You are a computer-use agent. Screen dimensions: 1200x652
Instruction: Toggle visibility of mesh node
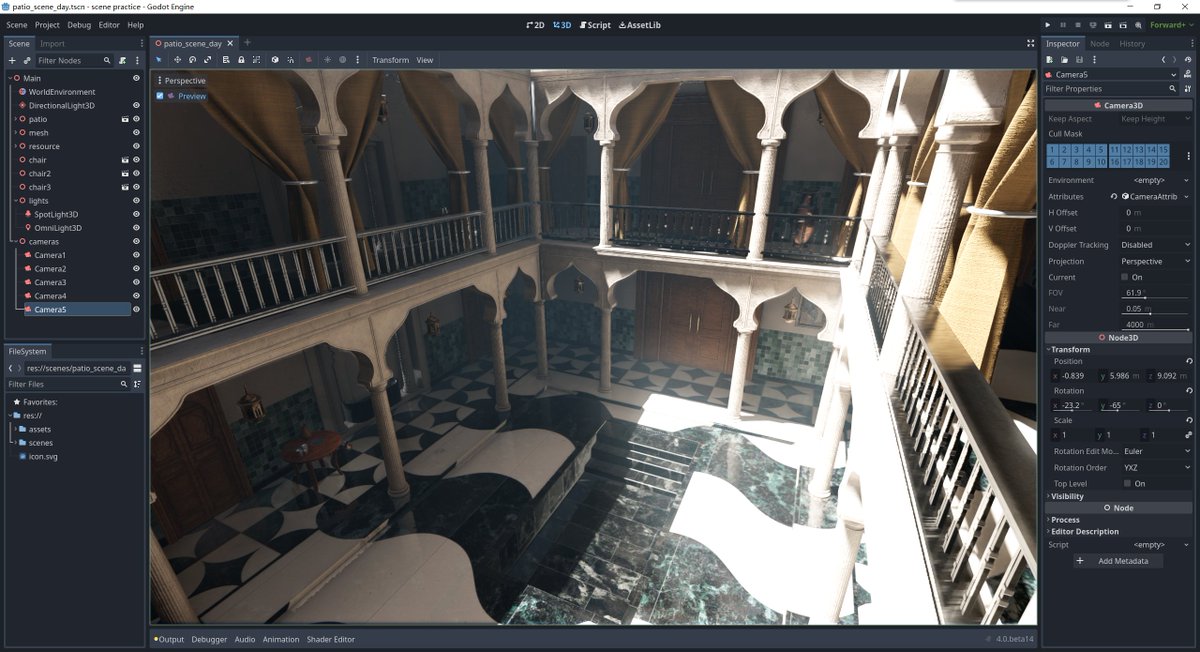click(x=136, y=132)
